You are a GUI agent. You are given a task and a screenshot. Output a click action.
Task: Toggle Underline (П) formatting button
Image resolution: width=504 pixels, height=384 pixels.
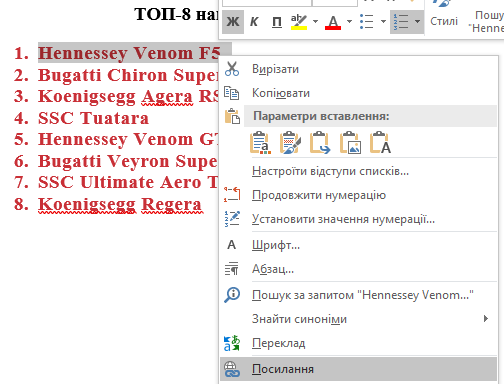(x=277, y=22)
